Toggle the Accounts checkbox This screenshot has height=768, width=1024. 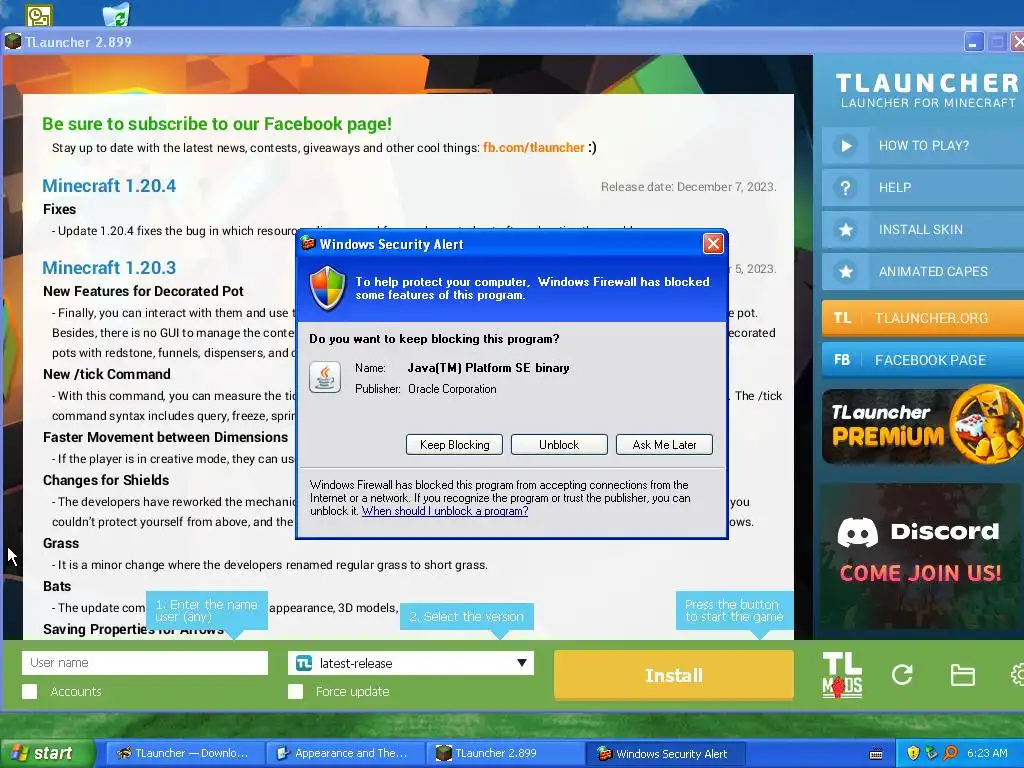[29, 692]
